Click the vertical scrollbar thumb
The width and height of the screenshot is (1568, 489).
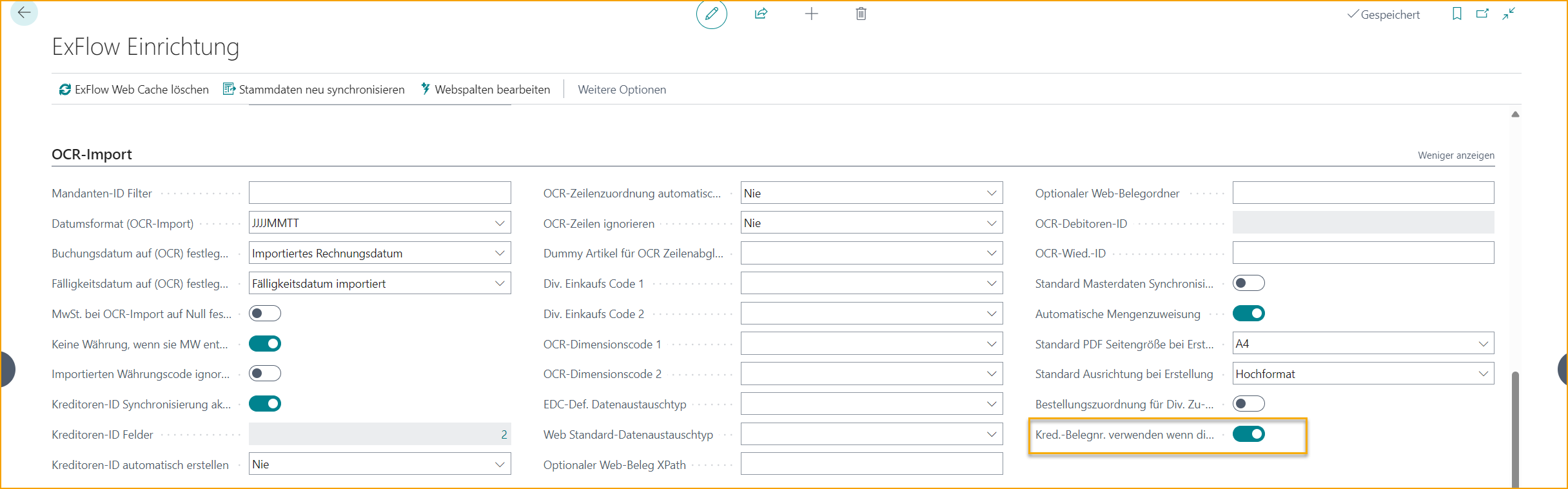click(x=1515, y=428)
